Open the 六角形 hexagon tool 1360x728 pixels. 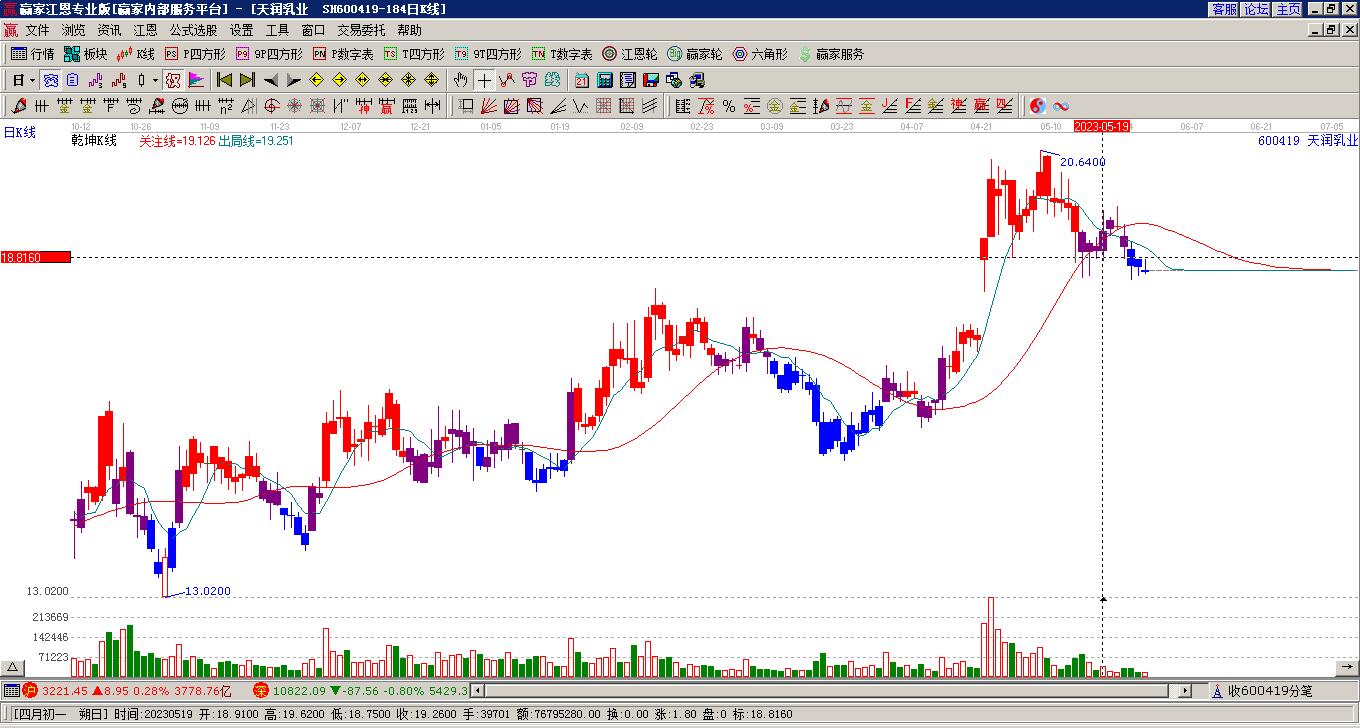tap(760, 54)
